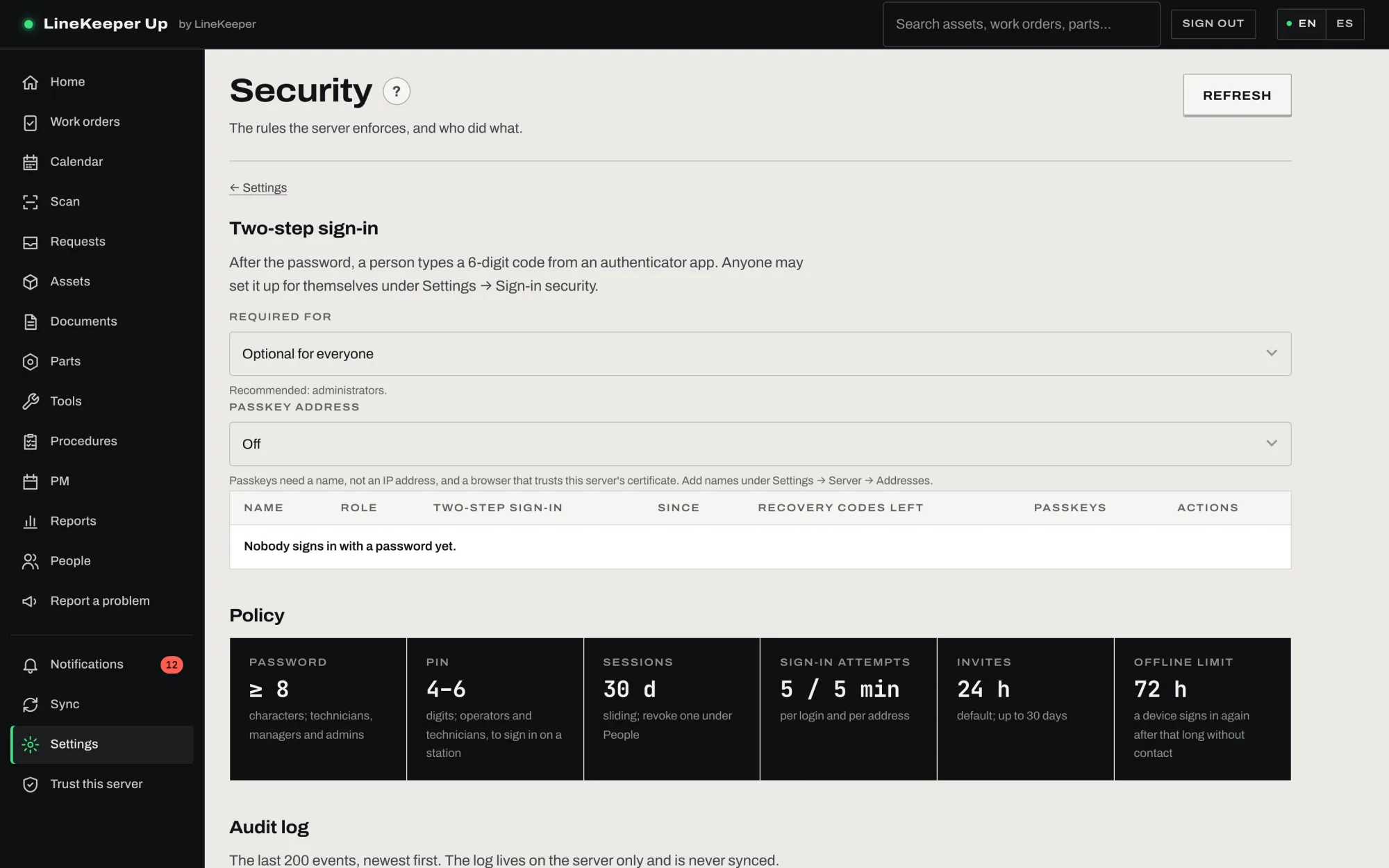Image resolution: width=1389 pixels, height=868 pixels.
Task: Click the Sync arrows icon
Action: [x=30, y=705]
